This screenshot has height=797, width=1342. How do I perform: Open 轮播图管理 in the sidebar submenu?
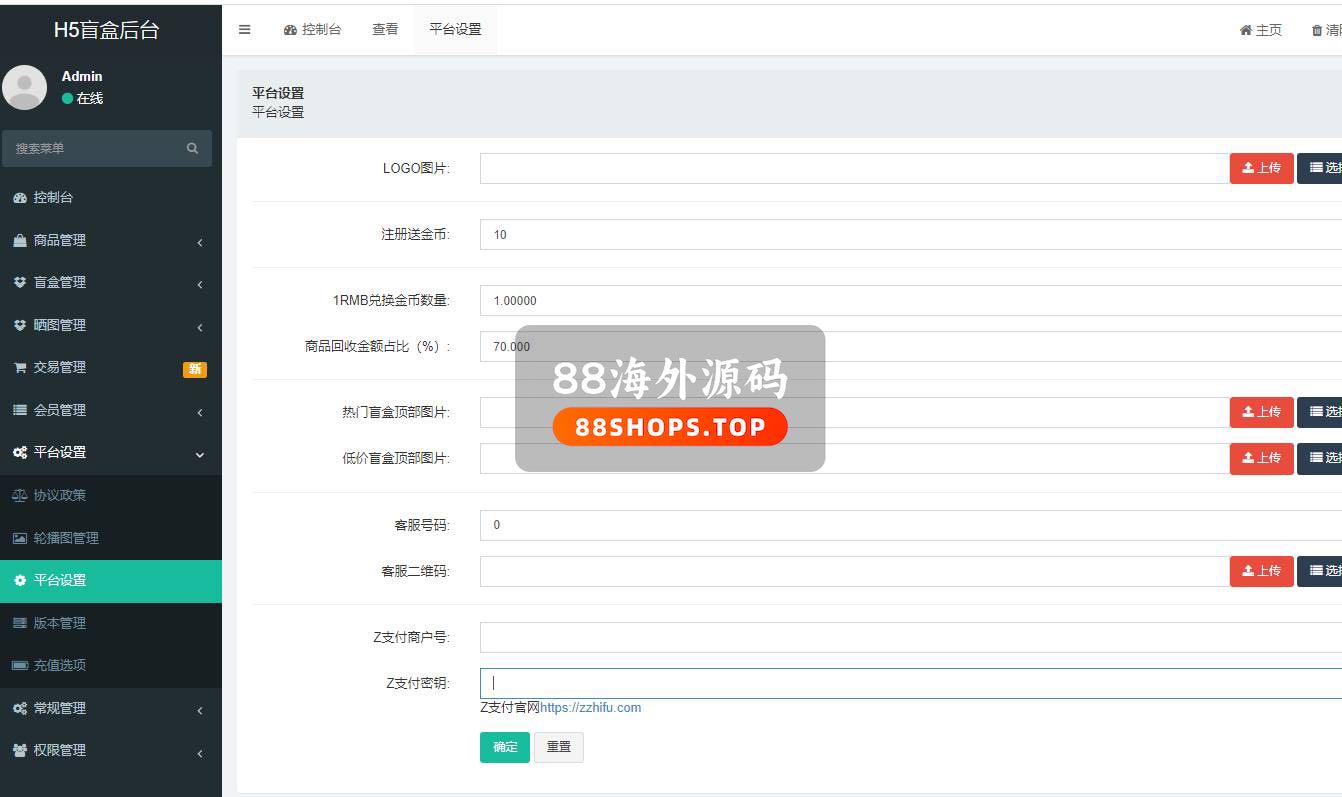click(66, 538)
